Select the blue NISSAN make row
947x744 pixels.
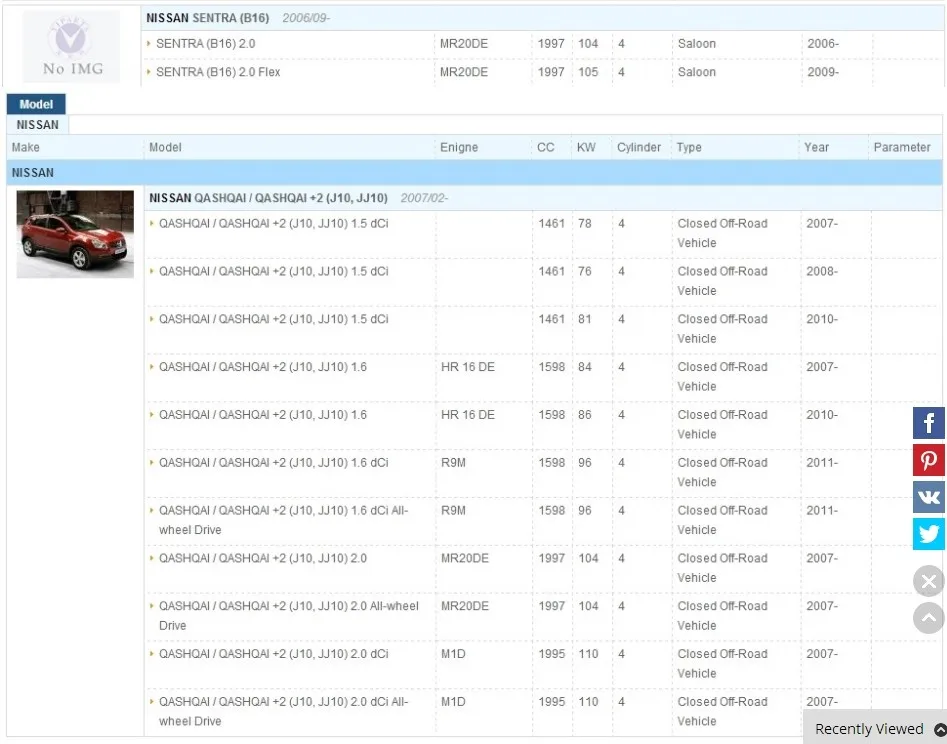click(x=474, y=173)
